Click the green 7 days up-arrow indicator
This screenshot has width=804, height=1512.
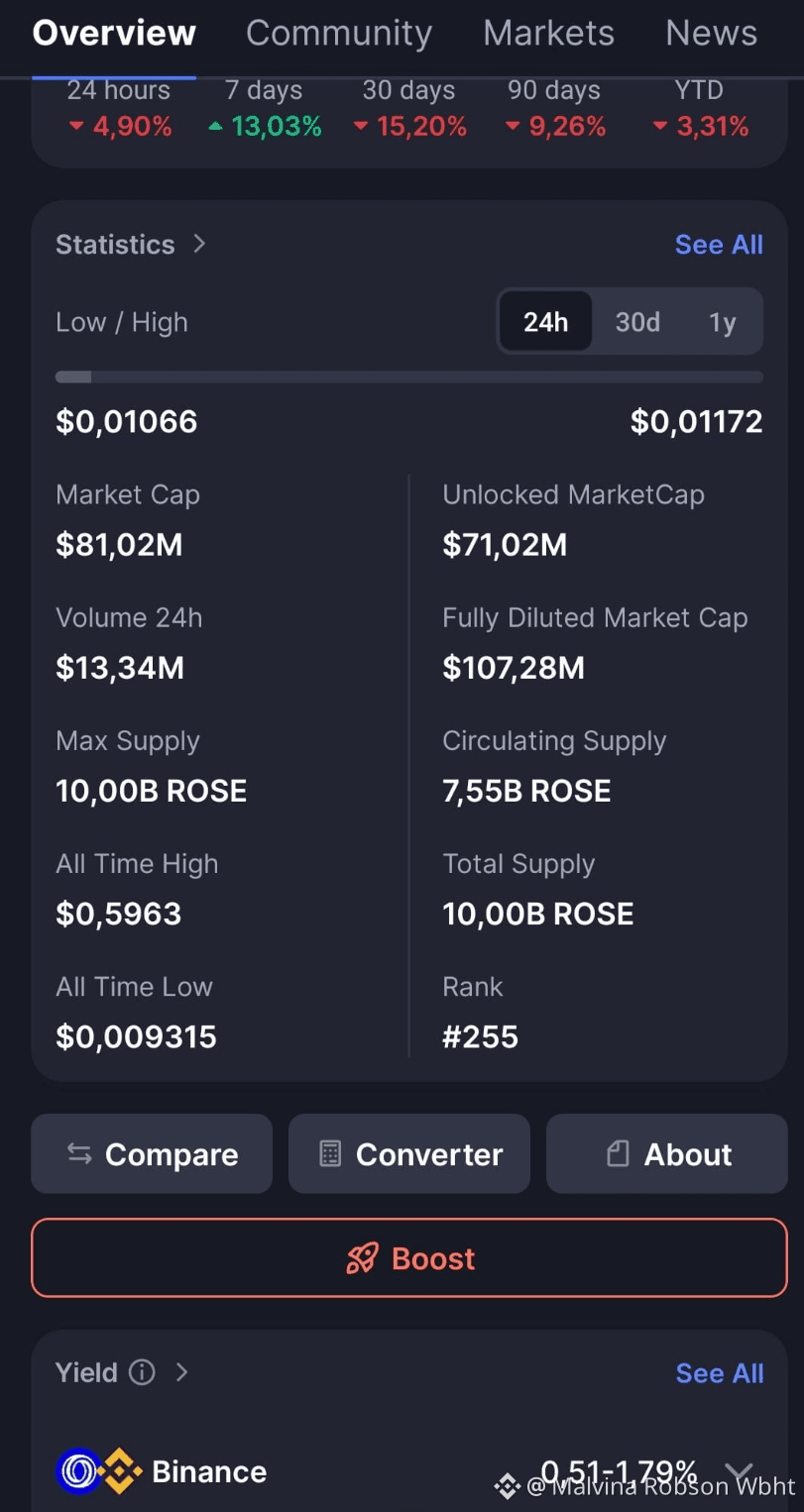pyautogui.click(x=215, y=127)
